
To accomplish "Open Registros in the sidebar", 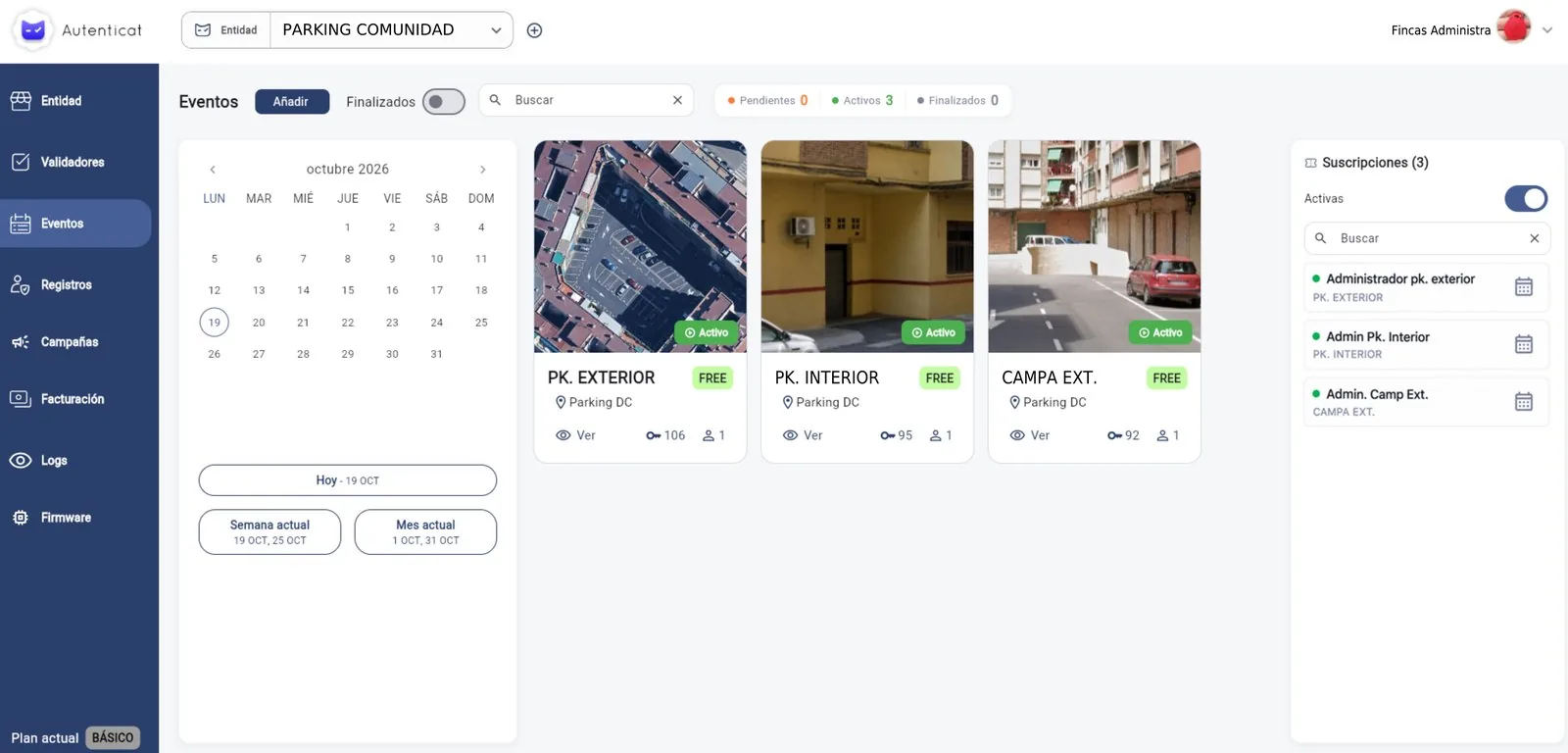I will [75, 284].
